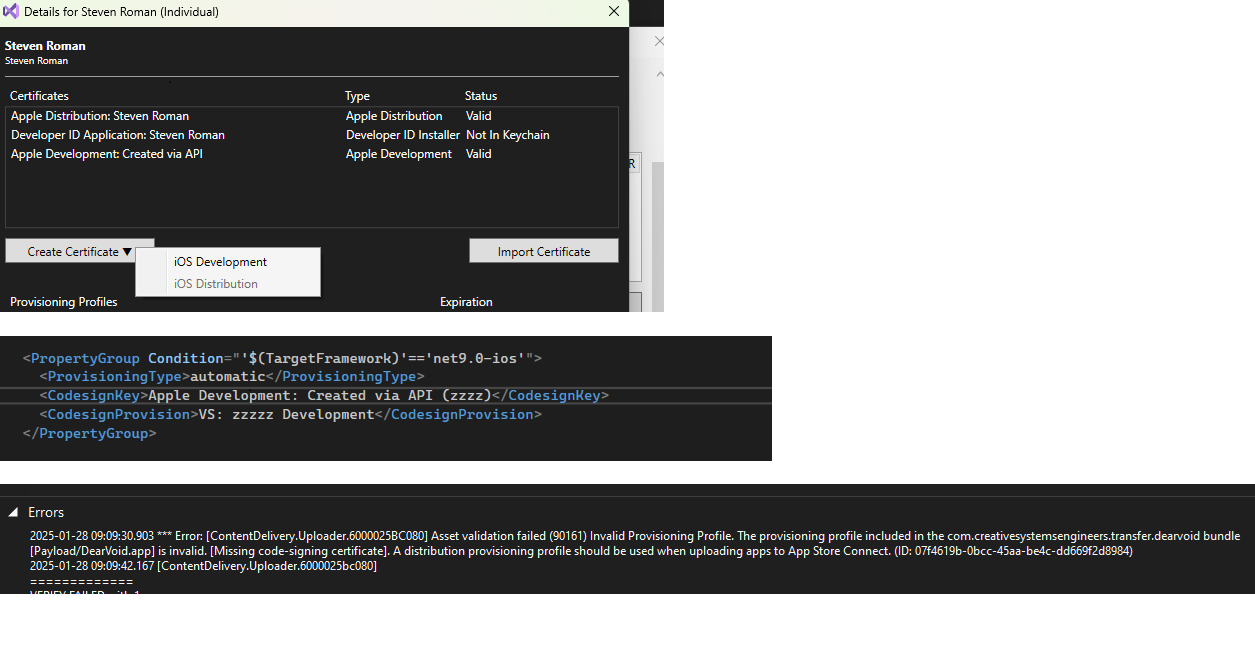Click the Not In Keychain status cell
1255x648 pixels.
point(508,135)
